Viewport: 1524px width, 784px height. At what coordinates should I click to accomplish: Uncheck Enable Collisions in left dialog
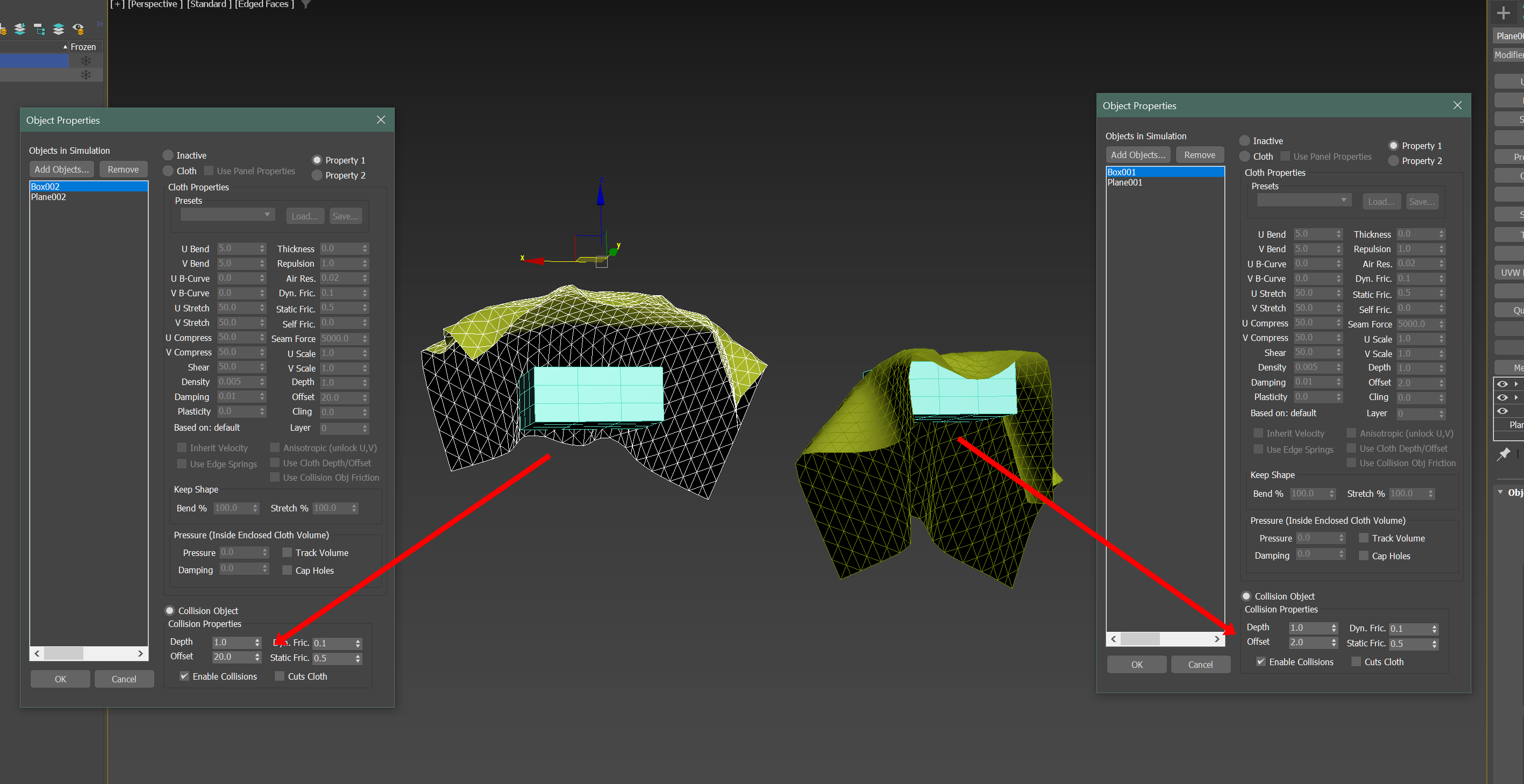(x=184, y=676)
